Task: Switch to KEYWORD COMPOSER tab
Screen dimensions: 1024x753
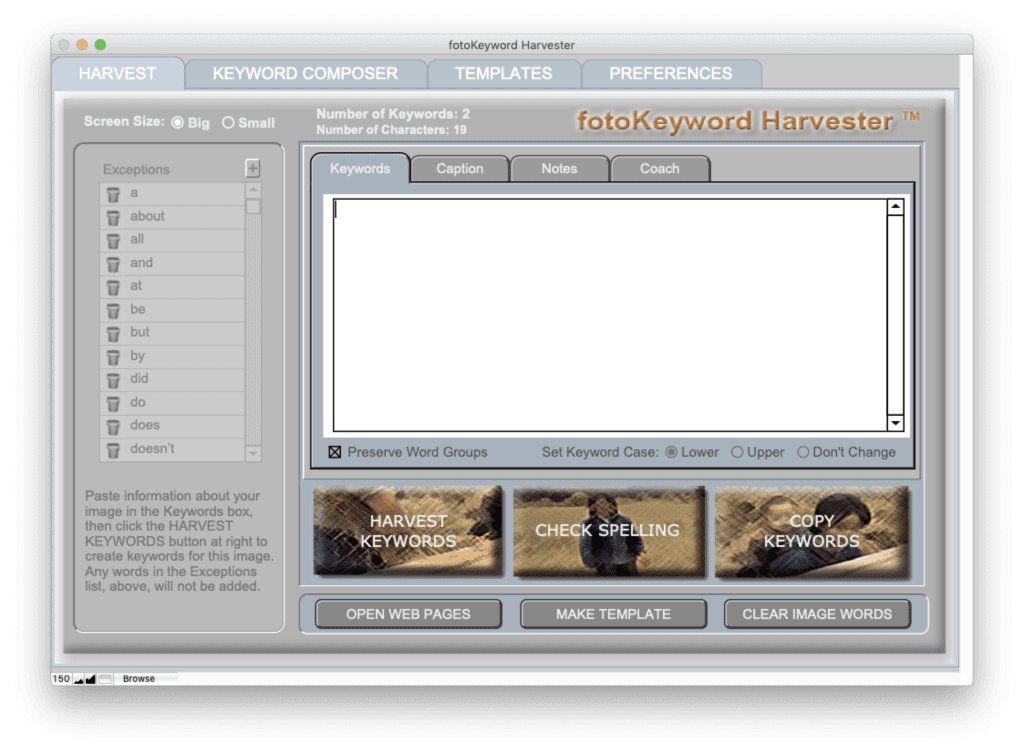Action: (x=305, y=74)
